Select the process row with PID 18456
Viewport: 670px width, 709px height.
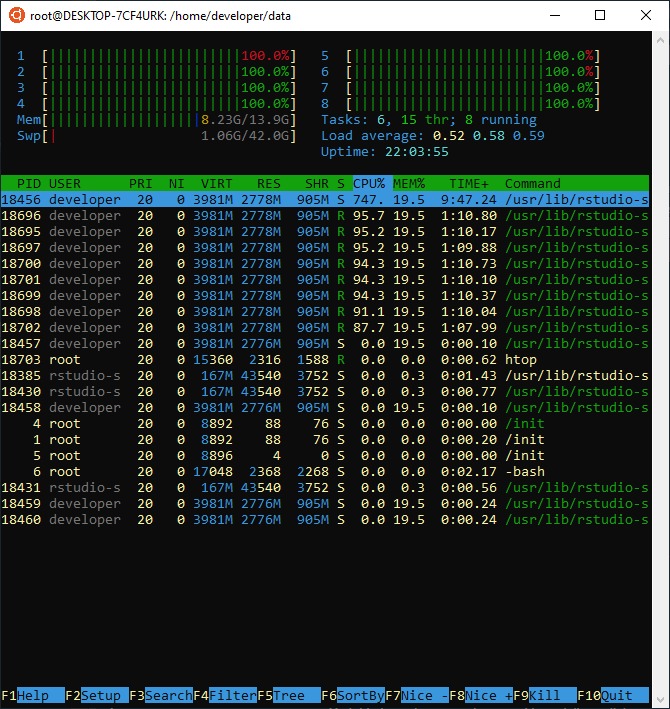click(325, 199)
